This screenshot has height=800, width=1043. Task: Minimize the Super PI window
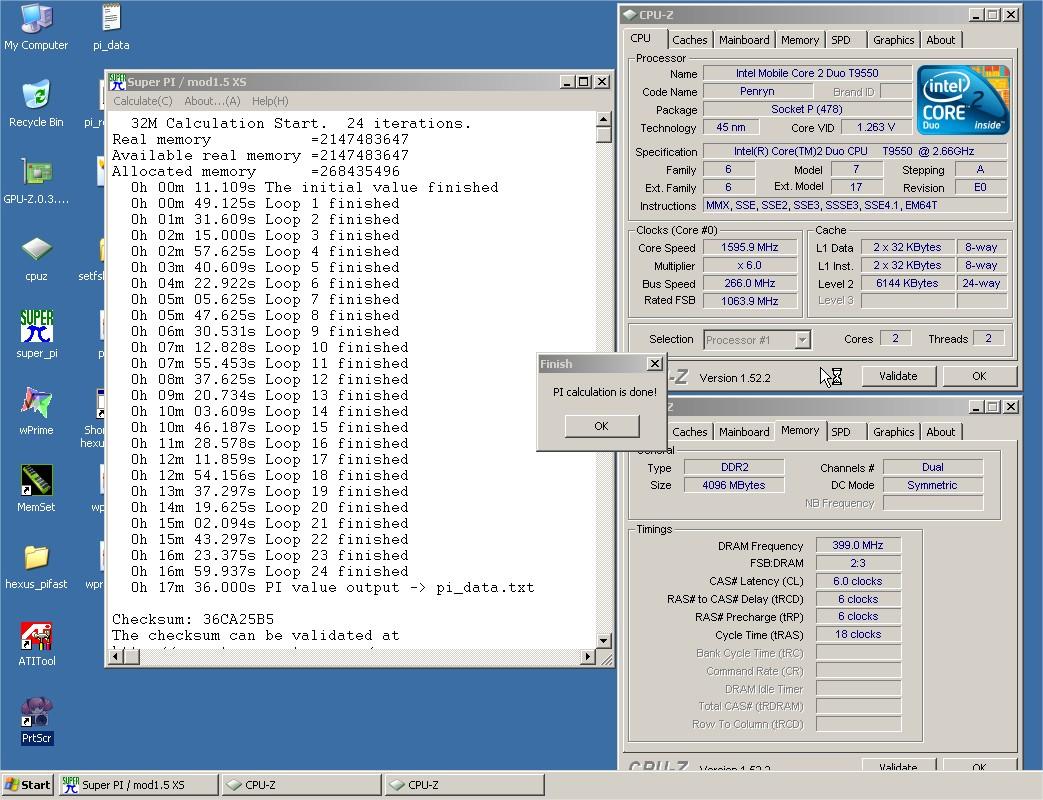click(567, 82)
